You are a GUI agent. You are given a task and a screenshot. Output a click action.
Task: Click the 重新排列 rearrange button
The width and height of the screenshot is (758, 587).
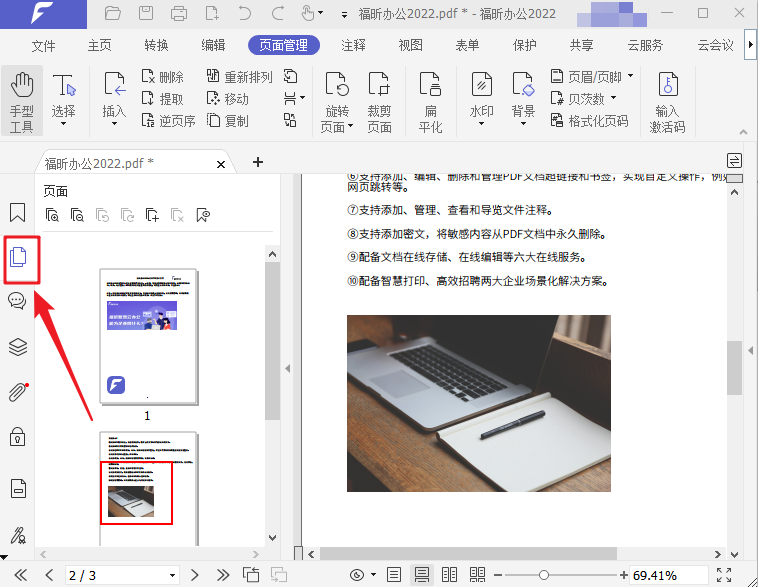point(239,76)
